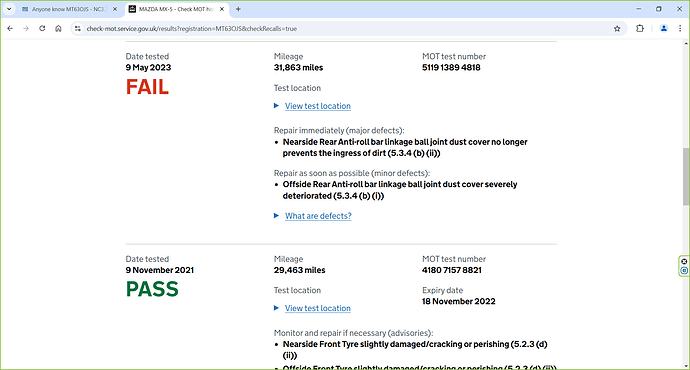
Task: Click triangle beside 2021 View test location
Action: point(276,308)
